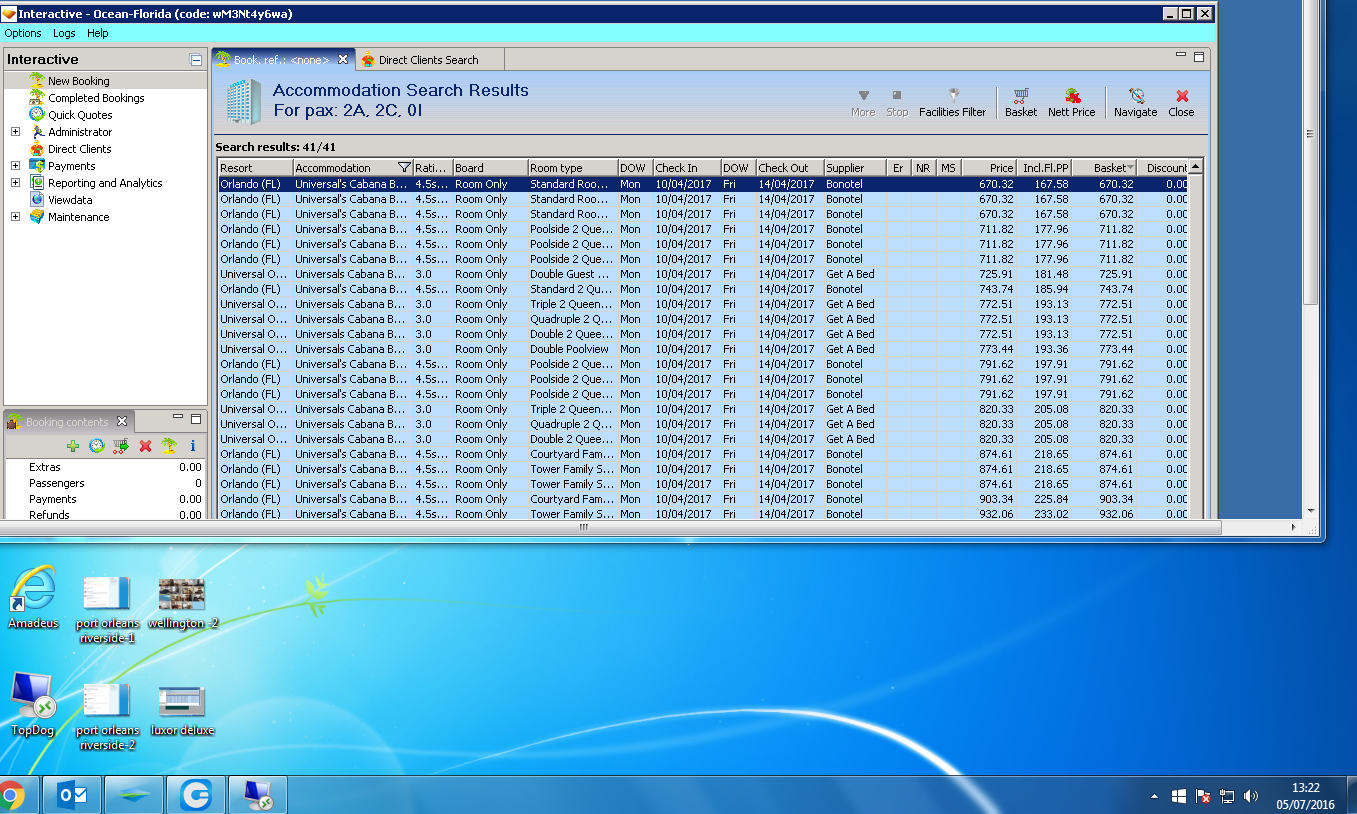Image resolution: width=1357 pixels, height=814 pixels.
Task: Select the luxor deluxe desktop file
Action: coord(182,711)
